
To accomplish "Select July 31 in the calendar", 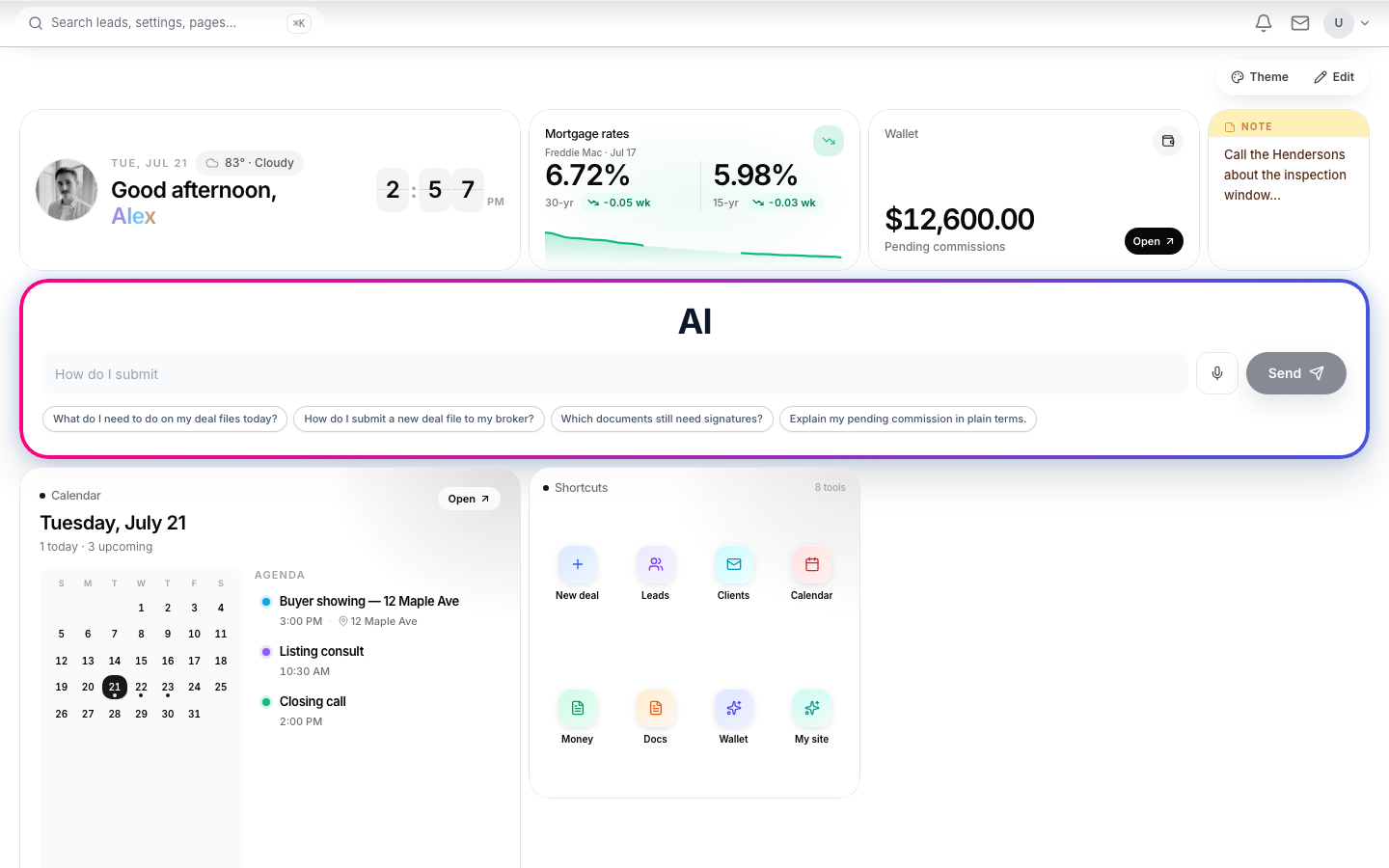I will pyautogui.click(x=194, y=714).
